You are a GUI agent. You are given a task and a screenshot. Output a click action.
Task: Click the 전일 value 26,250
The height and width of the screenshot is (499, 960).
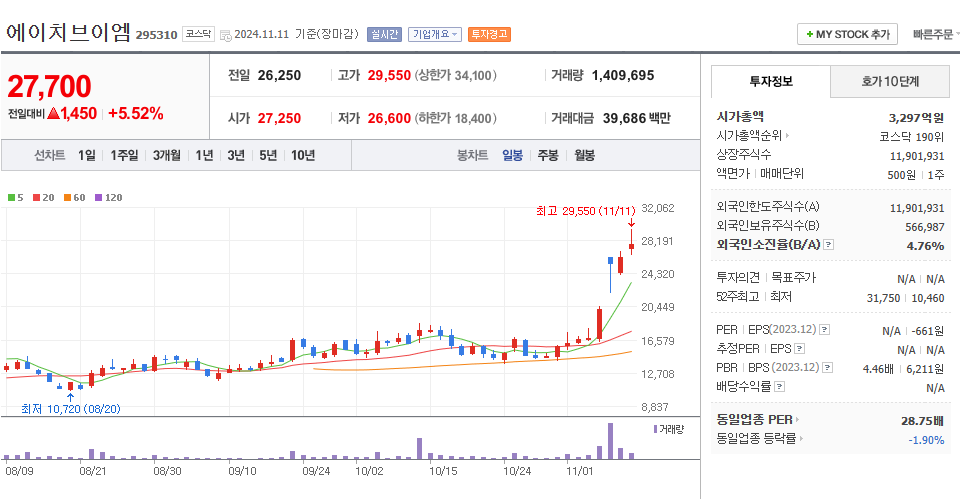tap(279, 75)
